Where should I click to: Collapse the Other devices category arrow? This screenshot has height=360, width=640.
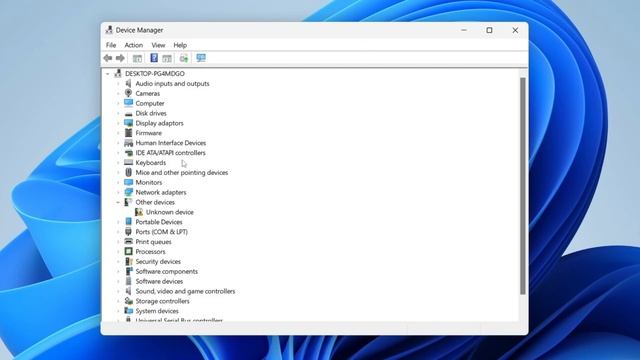tap(118, 202)
